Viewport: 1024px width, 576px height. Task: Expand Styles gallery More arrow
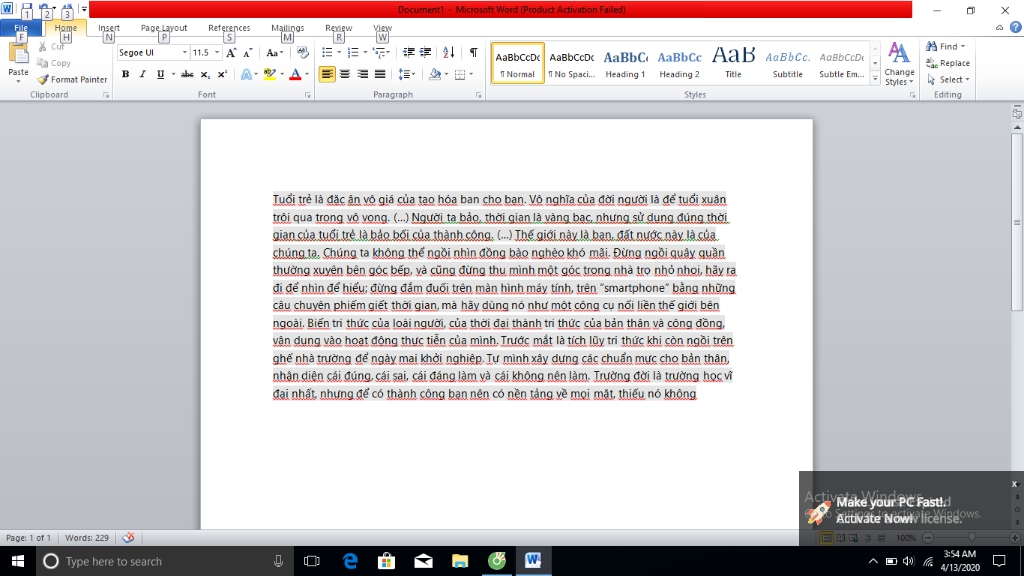click(x=875, y=78)
